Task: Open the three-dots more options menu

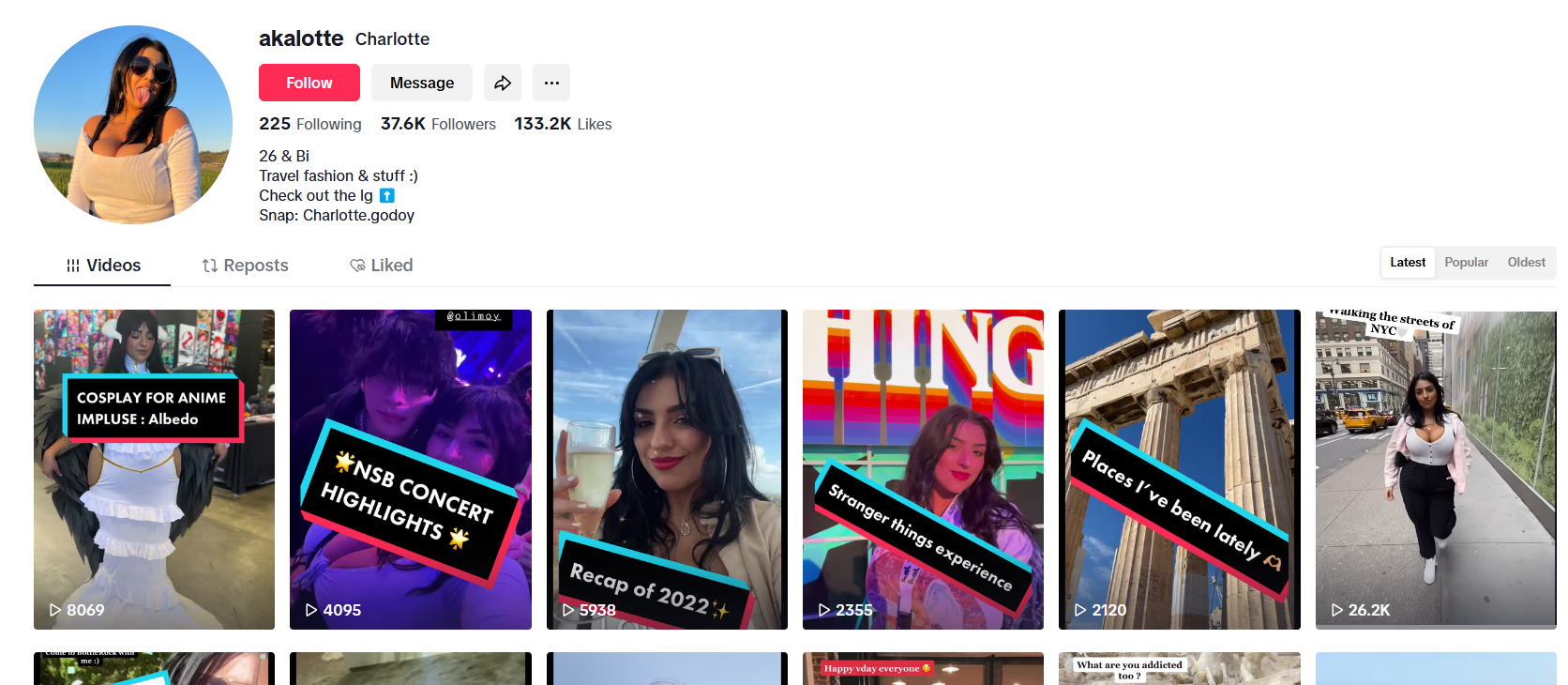Action: point(551,83)
